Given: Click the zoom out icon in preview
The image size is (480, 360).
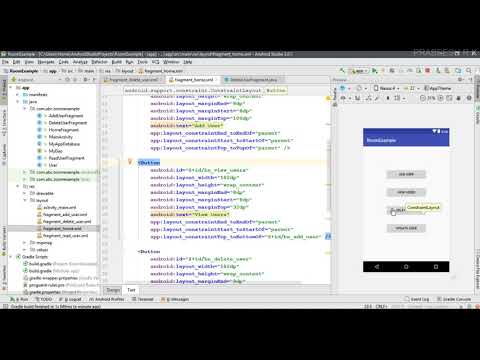Looking at the screenshot, I should point(423,98).
